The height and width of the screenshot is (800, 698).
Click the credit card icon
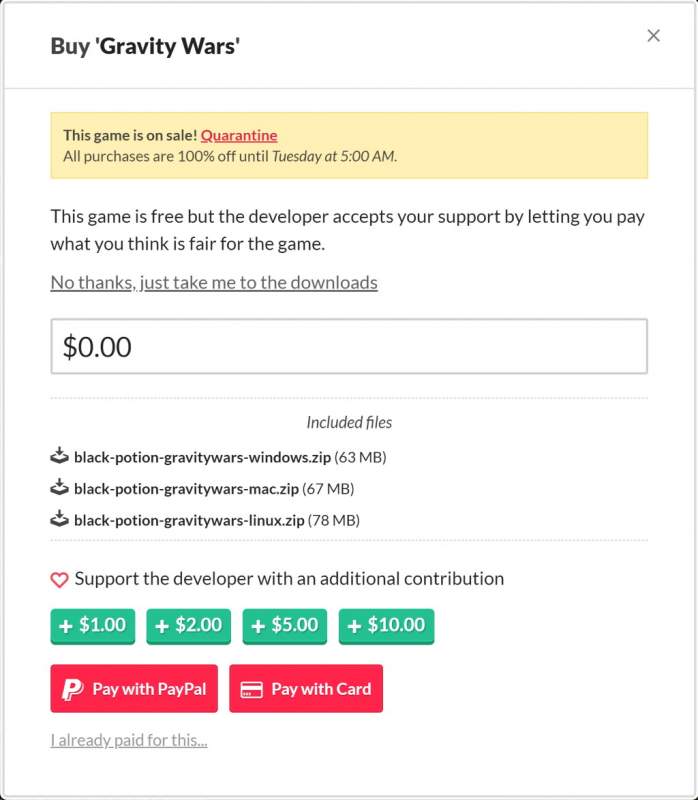(x=252, y=689)
